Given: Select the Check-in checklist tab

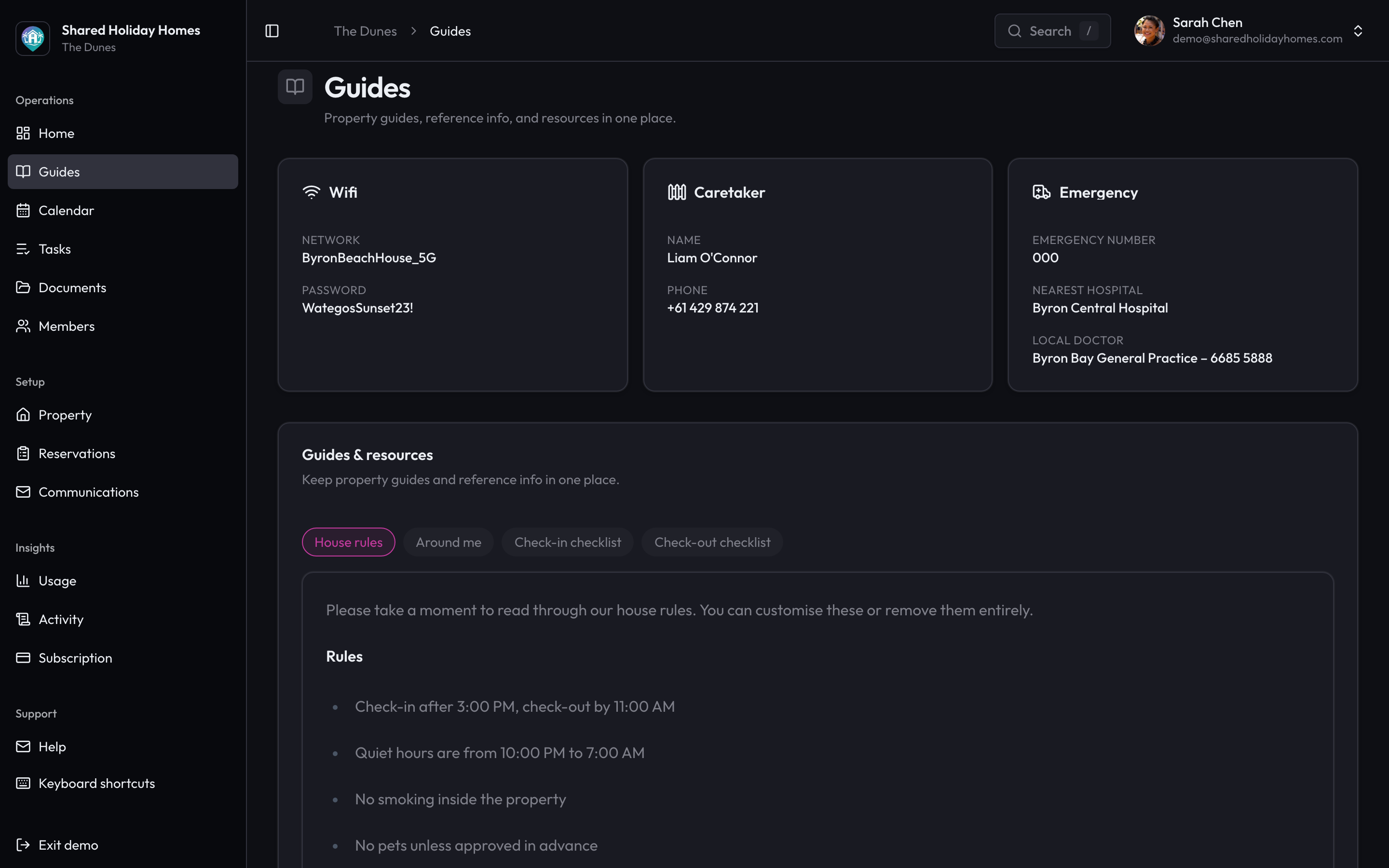Looking at the screenshot, I should (x=568, y=542).
